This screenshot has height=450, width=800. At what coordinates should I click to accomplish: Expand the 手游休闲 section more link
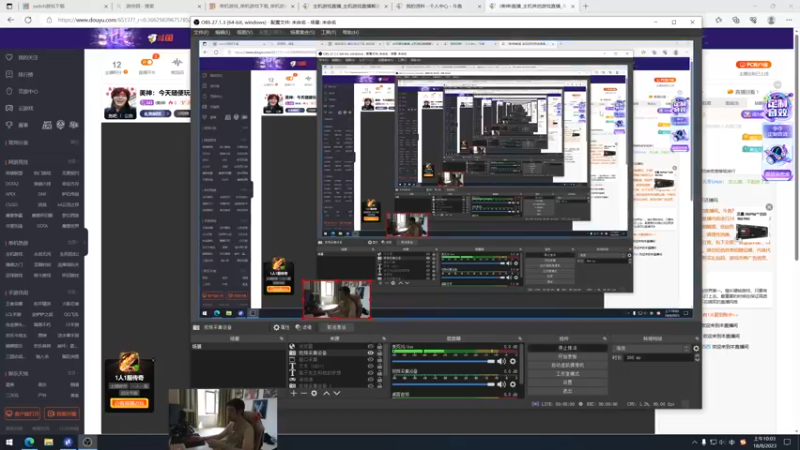point(73,292)
